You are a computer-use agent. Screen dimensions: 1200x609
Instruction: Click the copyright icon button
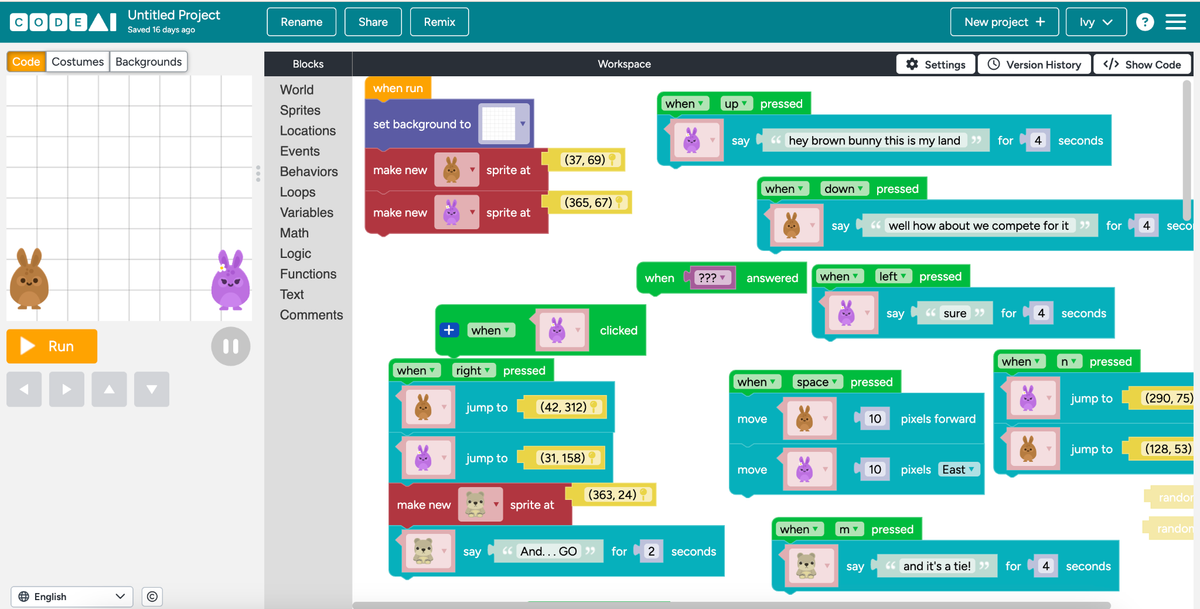pyautogui.click(x=152, y=597)
